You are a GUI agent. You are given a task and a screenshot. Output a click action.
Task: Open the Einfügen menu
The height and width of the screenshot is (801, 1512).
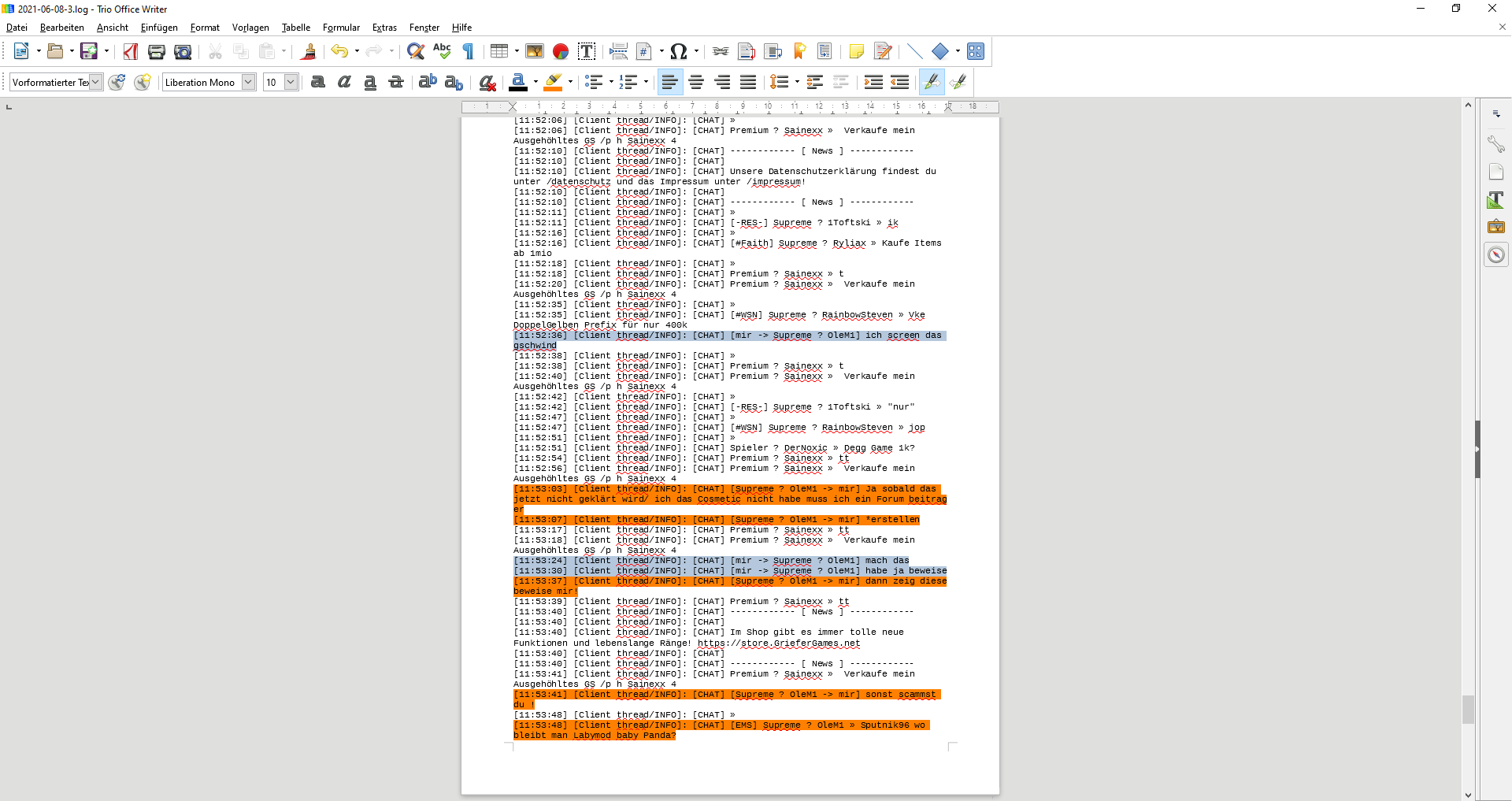pyautogui.click(x=159, y=28)
